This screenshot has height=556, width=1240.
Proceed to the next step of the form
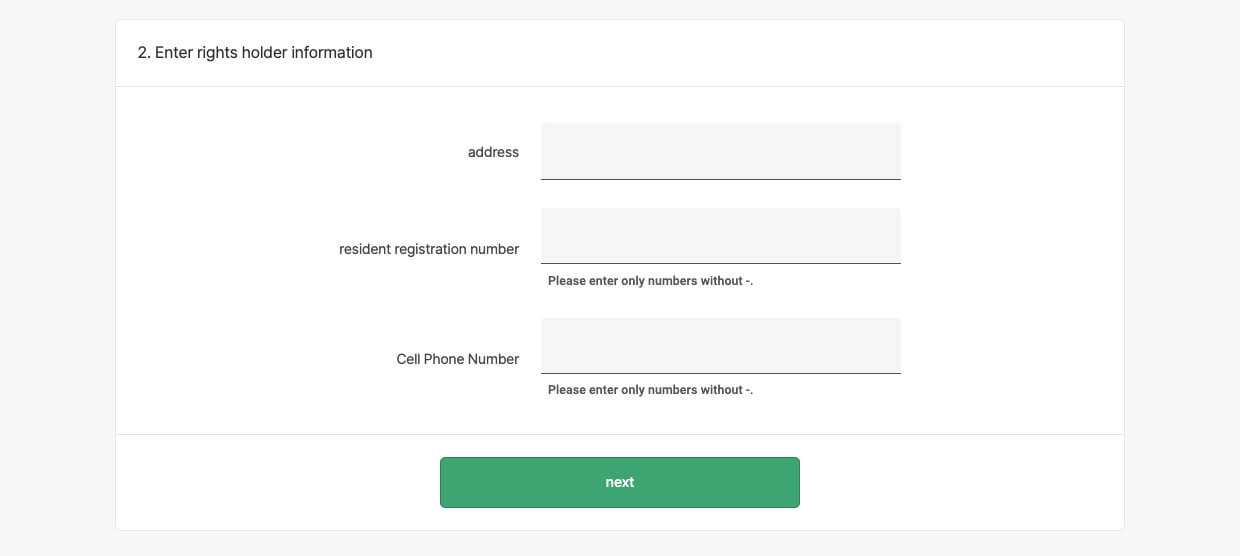[620, 482]
